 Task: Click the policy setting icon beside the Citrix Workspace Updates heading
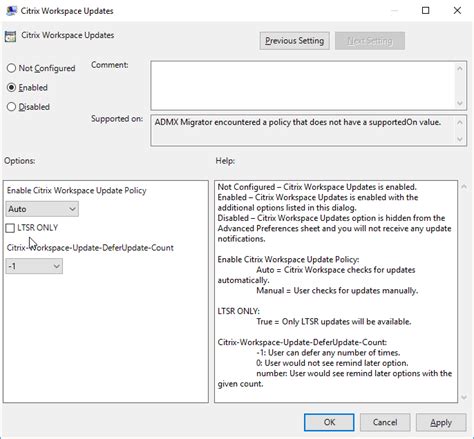tap(10, 37)
